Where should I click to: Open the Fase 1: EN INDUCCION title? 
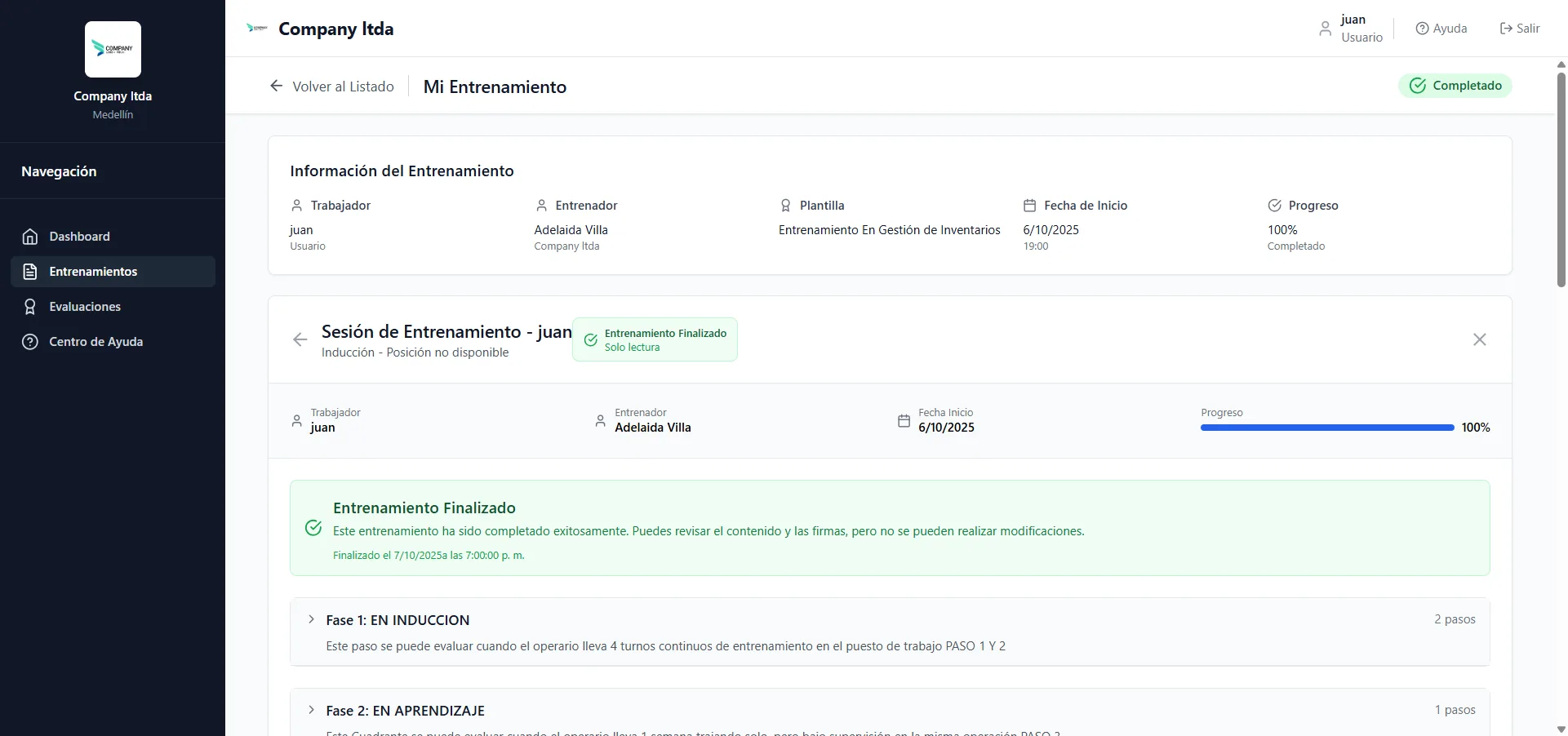click(x=398, y=620)
